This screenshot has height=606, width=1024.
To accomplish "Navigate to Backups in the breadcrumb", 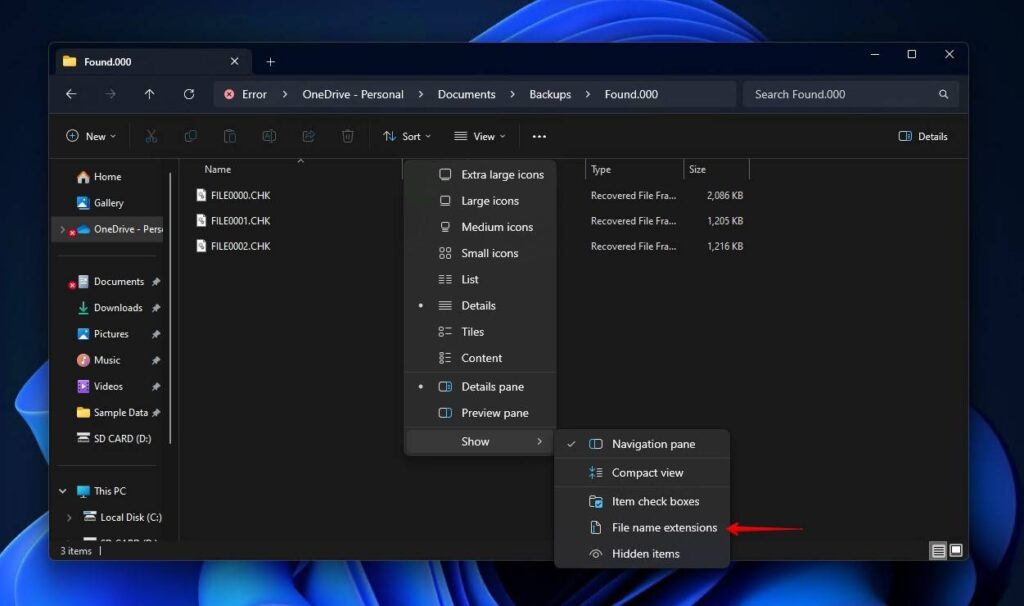I will tap(550, 94).
